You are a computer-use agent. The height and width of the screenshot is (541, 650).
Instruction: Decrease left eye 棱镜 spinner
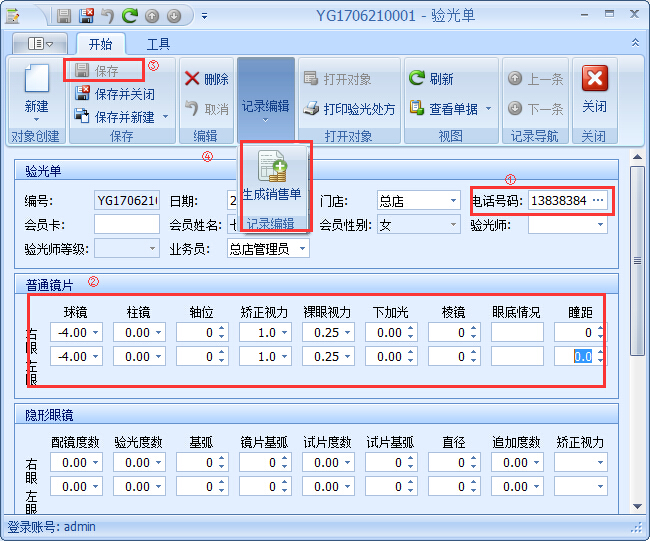tap(473, 361)
